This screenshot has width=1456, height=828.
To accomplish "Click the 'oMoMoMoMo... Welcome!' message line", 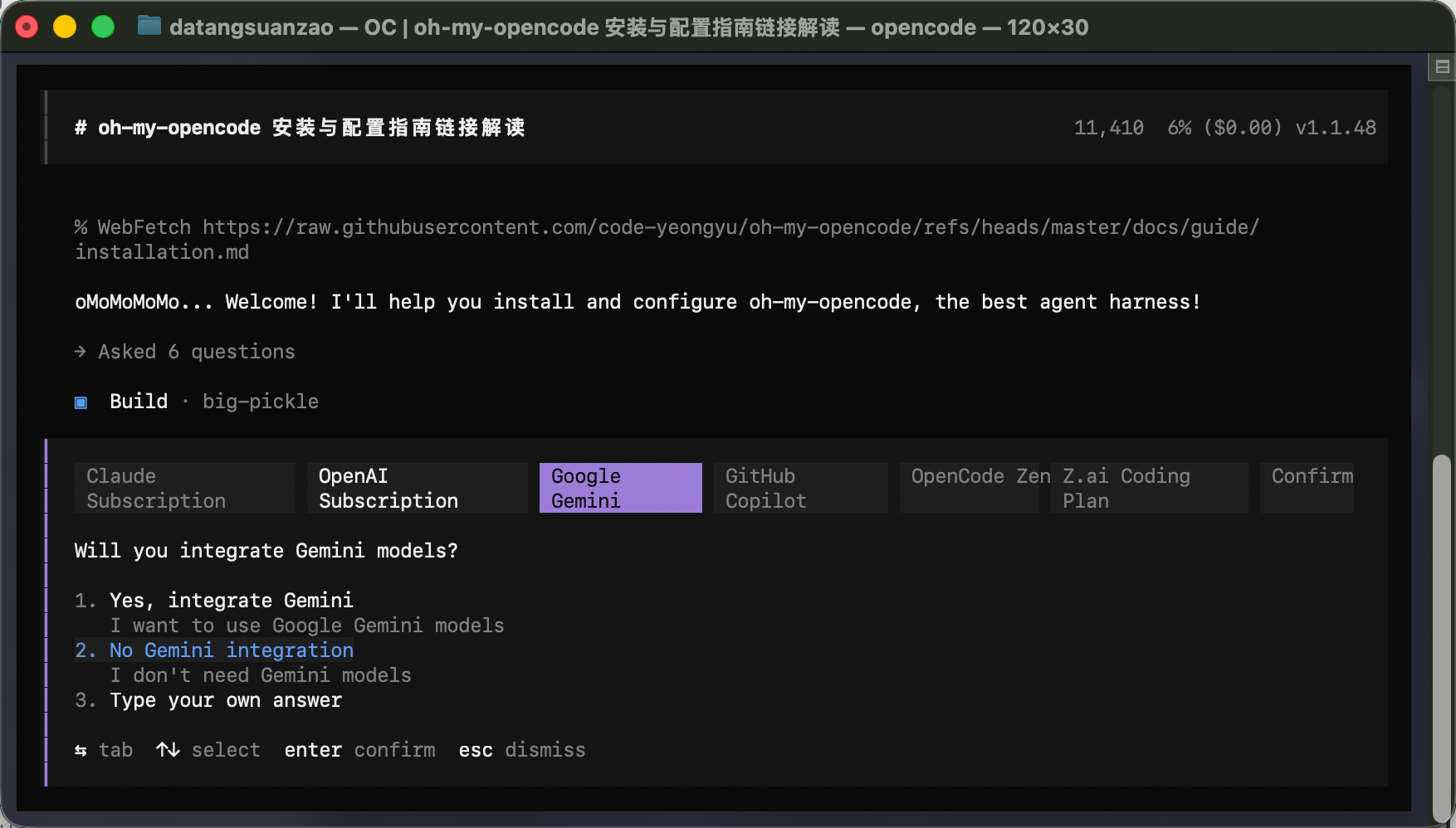I will point(638,302).
